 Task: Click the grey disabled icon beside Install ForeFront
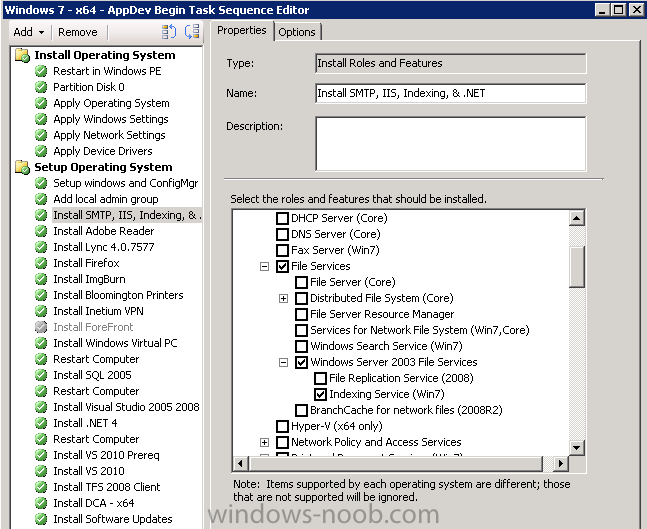coord(41,327)
